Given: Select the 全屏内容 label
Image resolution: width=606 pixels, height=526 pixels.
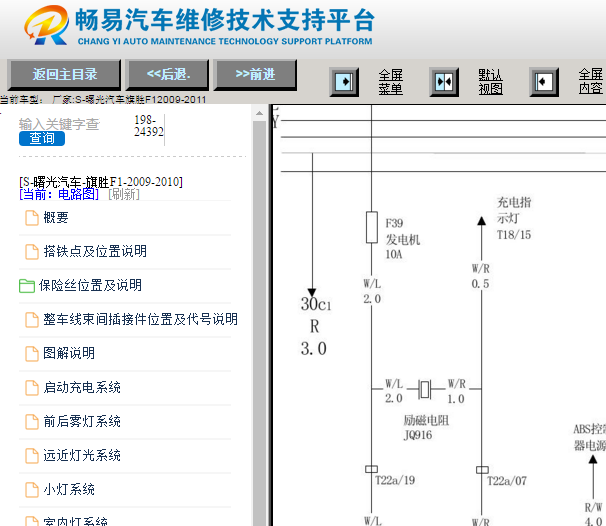Looking at the screenshot, I should click(591, 82).
